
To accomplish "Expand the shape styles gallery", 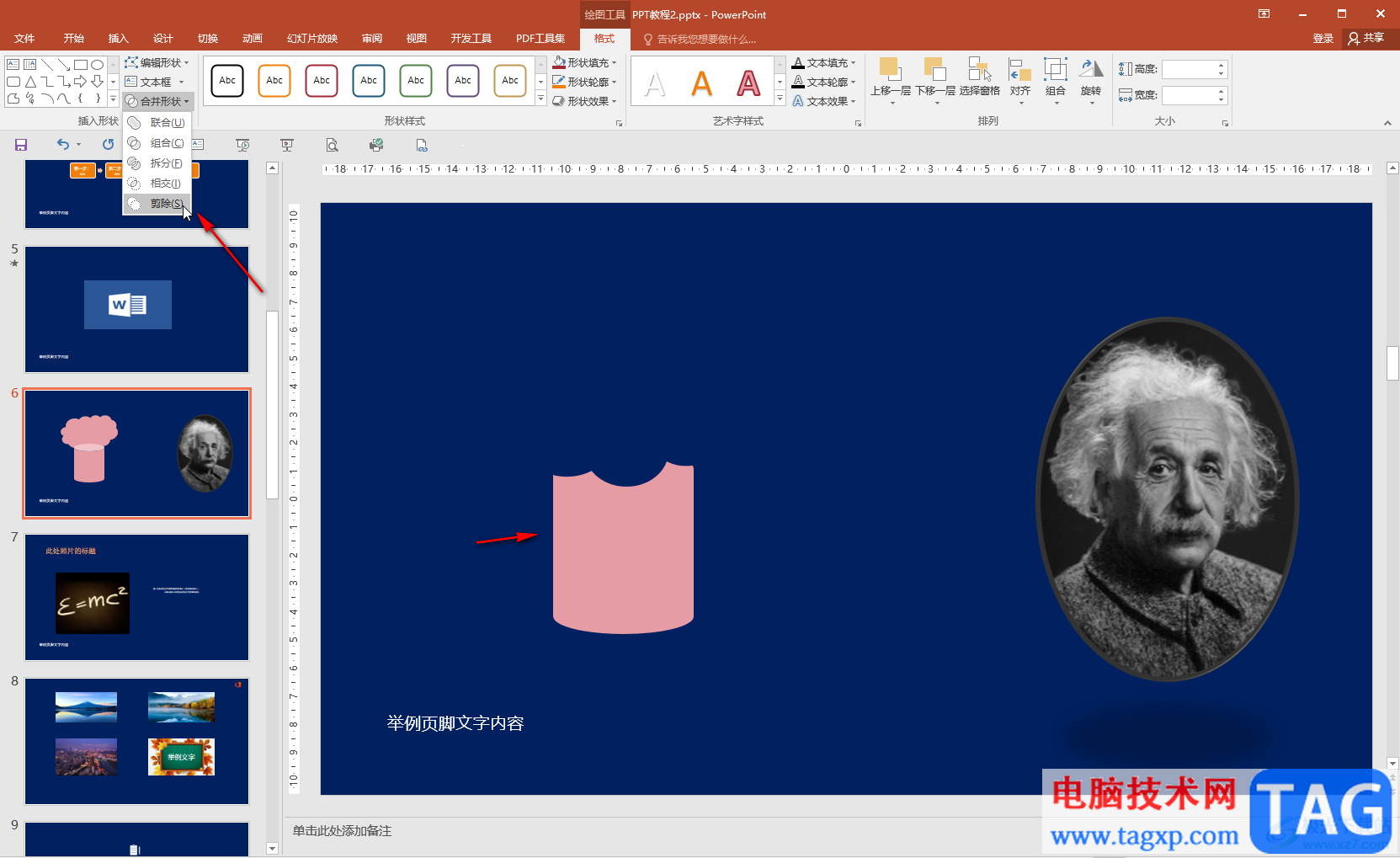I will 540,99.
